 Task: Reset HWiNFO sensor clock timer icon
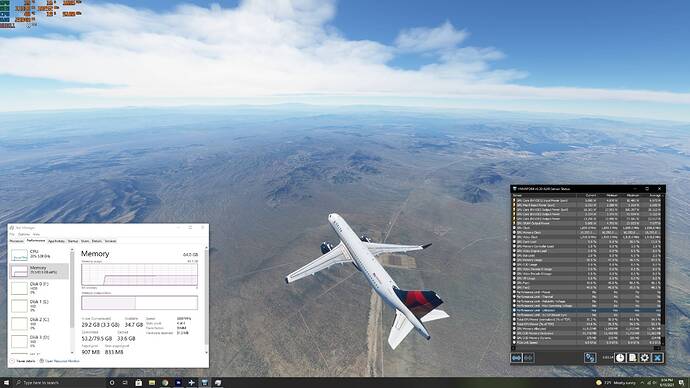pyautogui.click(x=620, y=358)
